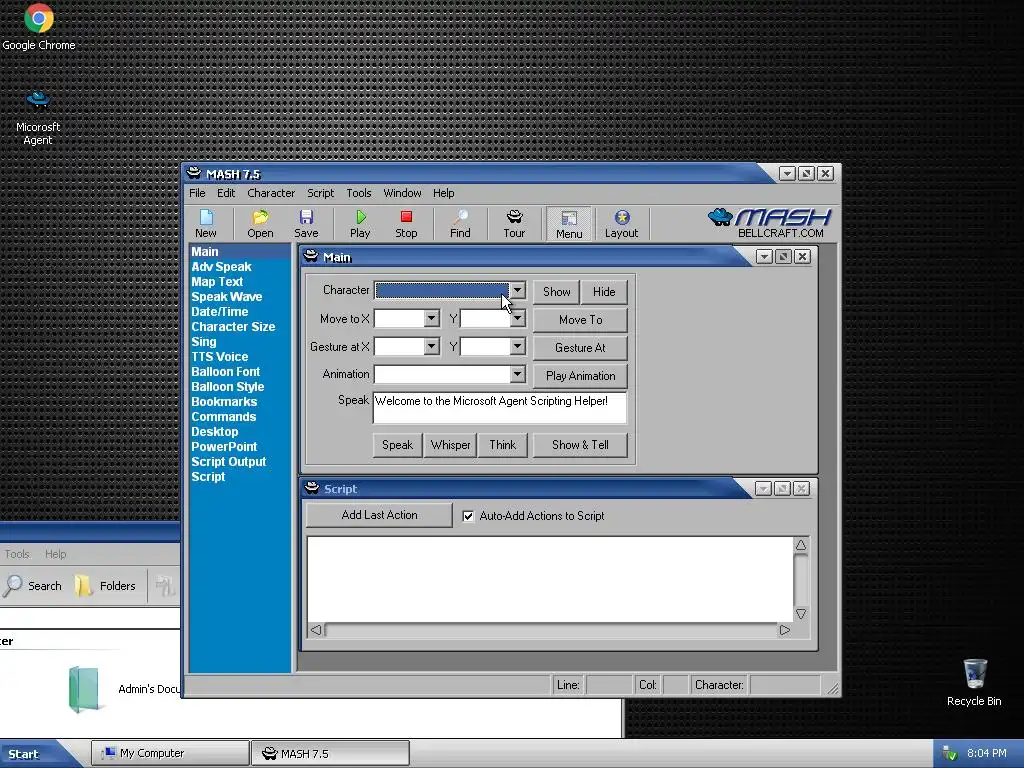Select TTS Voice in sidebar
The width and height of the screenshot is (1024, 768).
pos(219,357)
